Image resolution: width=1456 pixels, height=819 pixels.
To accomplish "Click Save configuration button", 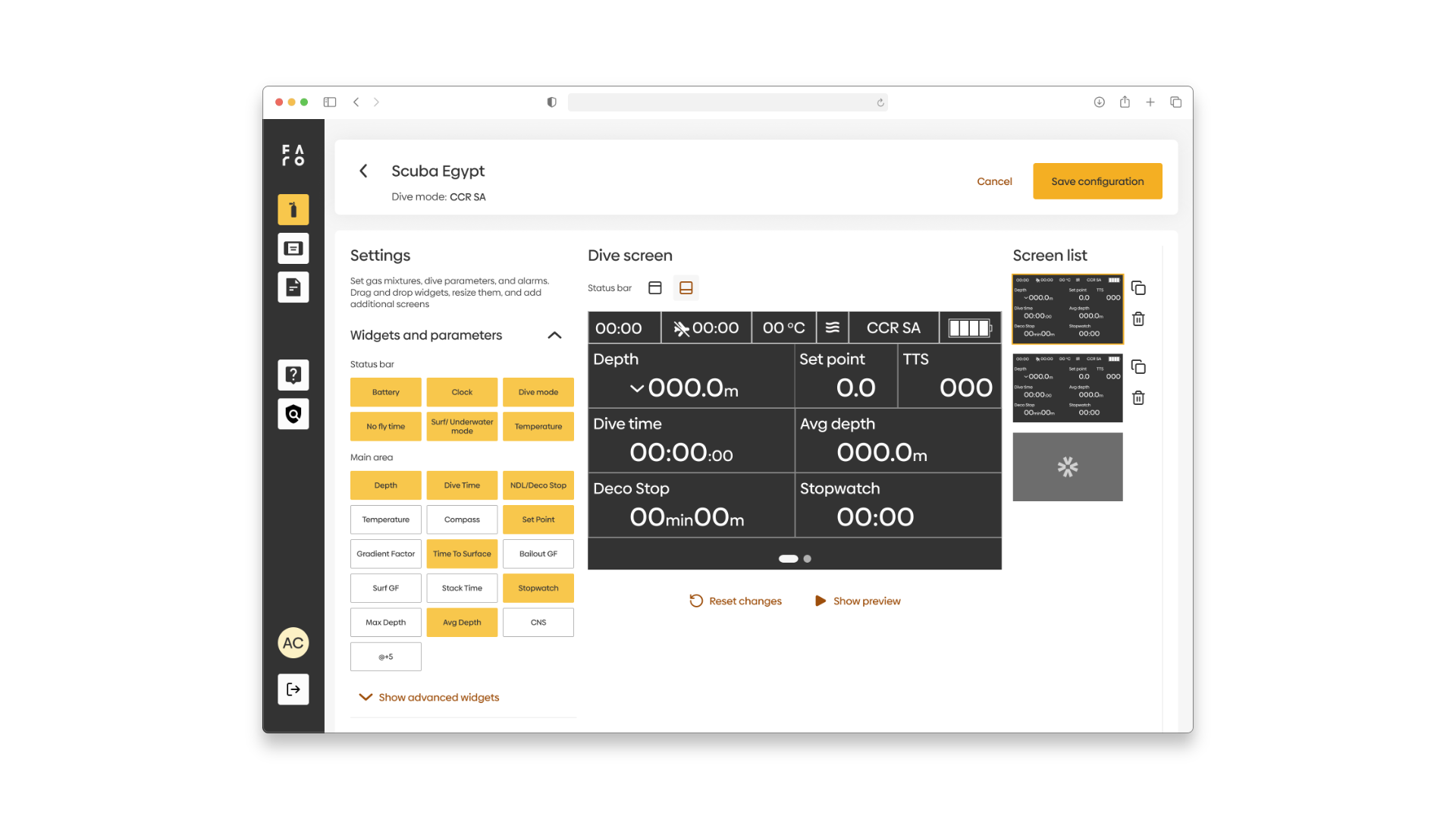I will pos(1097,181).
